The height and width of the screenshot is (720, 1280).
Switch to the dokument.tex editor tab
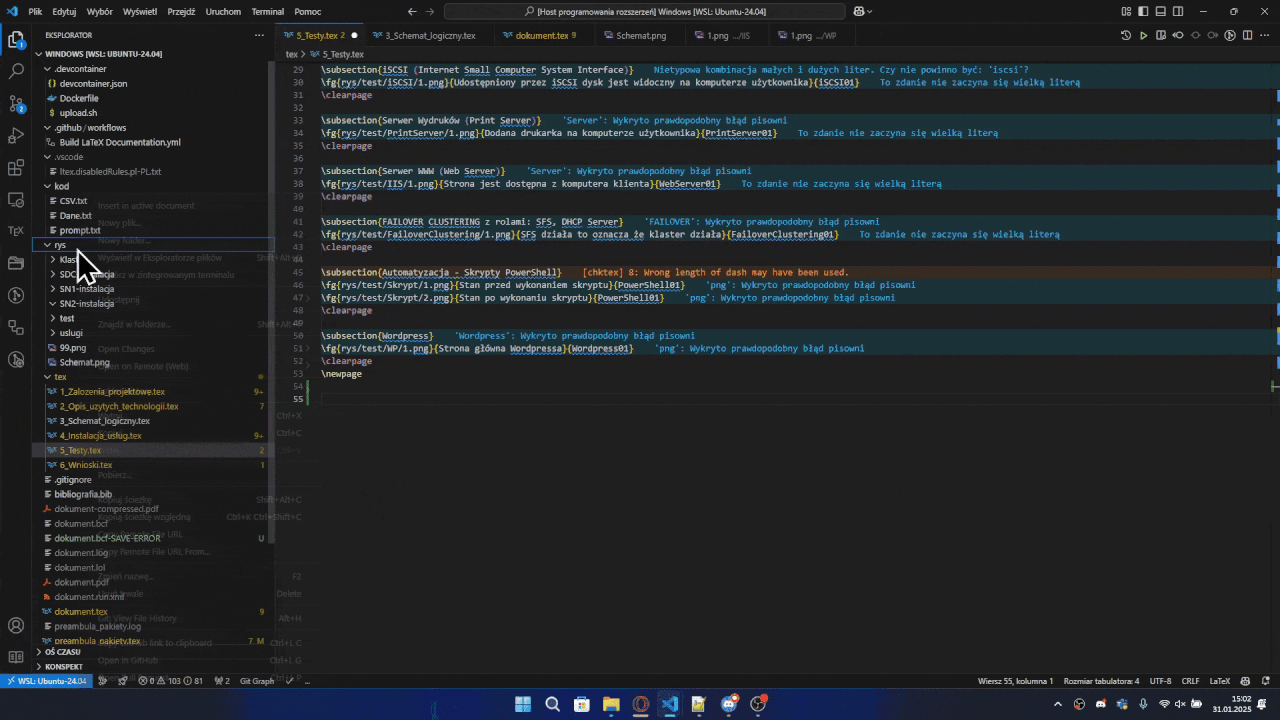(x=541, y=35)
